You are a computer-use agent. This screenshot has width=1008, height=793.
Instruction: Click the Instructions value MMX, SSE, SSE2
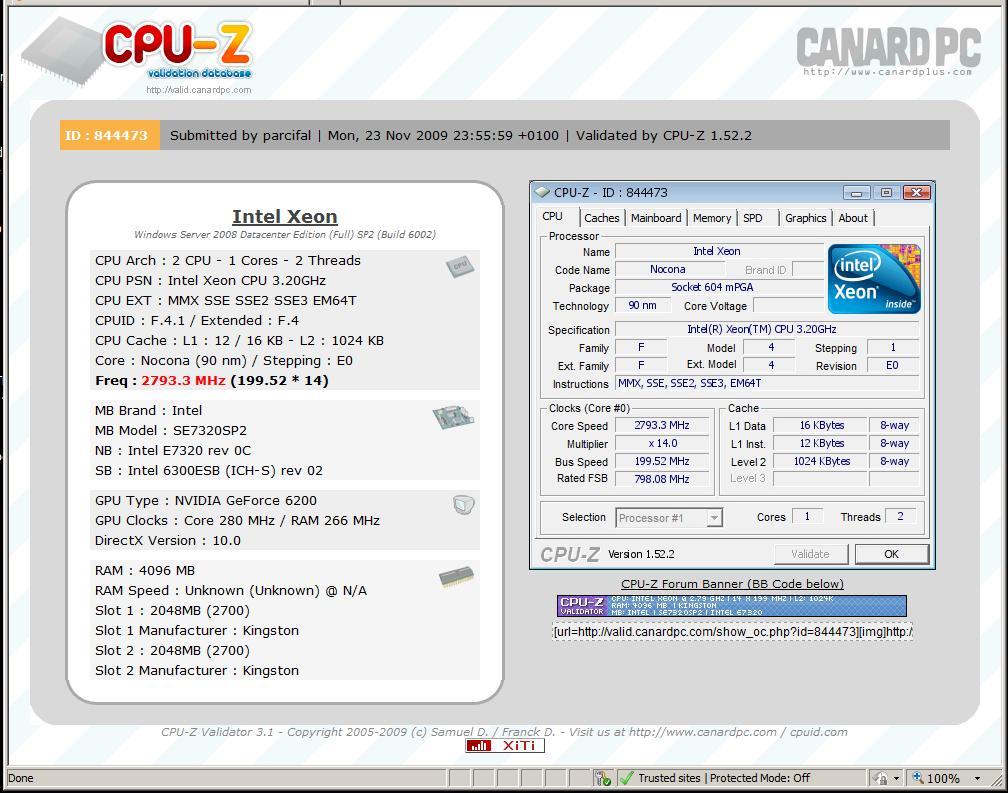coord(767,383)
